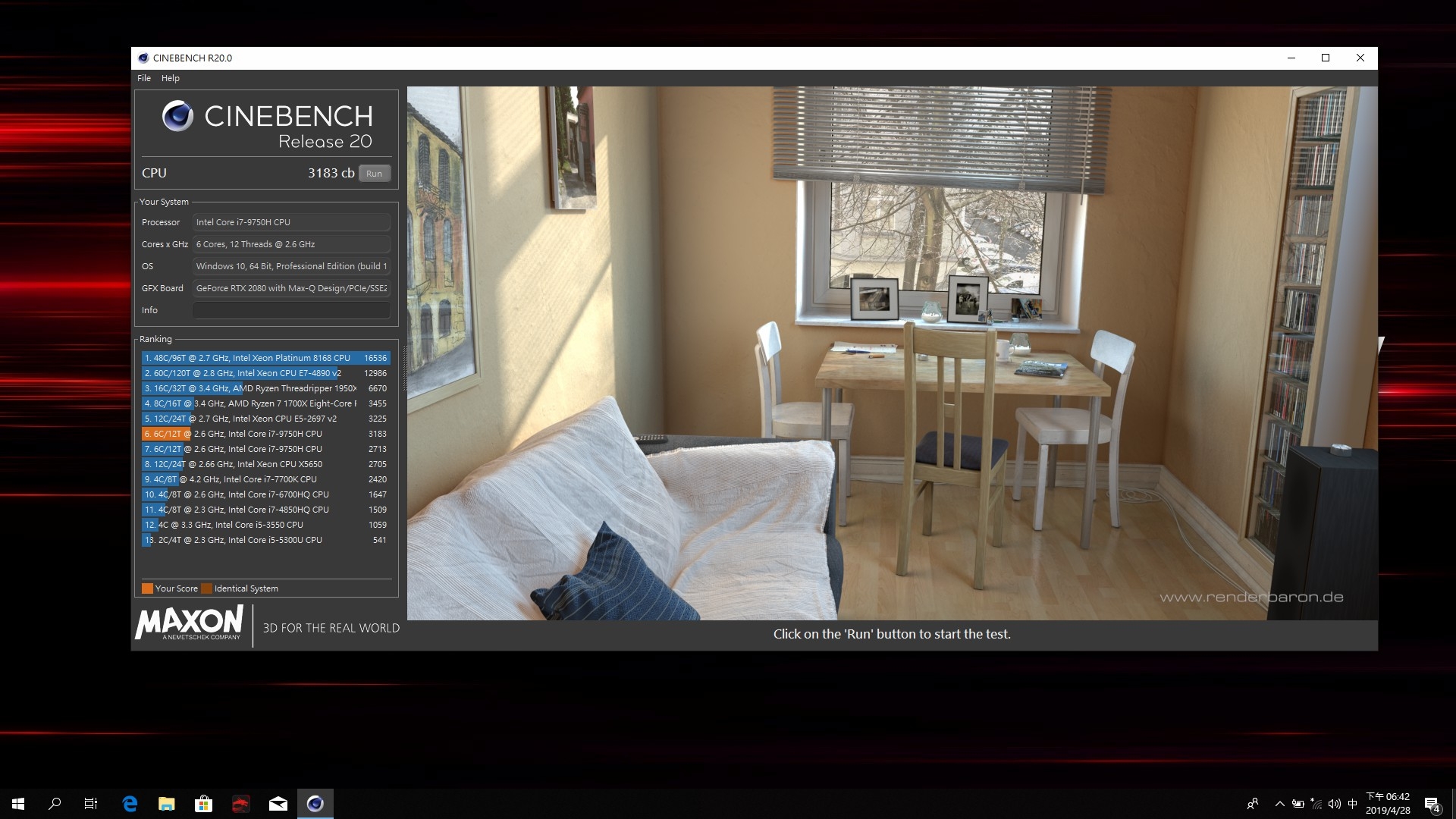
Task: Click the MAXON logo
Action: point(189,623)
